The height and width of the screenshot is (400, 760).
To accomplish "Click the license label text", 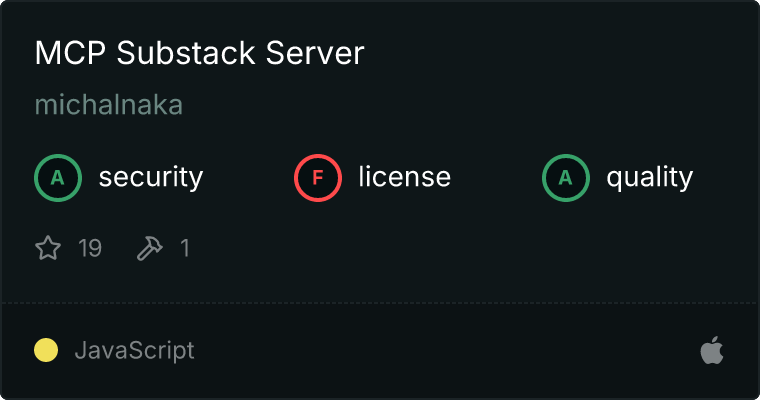I will pos(404,178).
